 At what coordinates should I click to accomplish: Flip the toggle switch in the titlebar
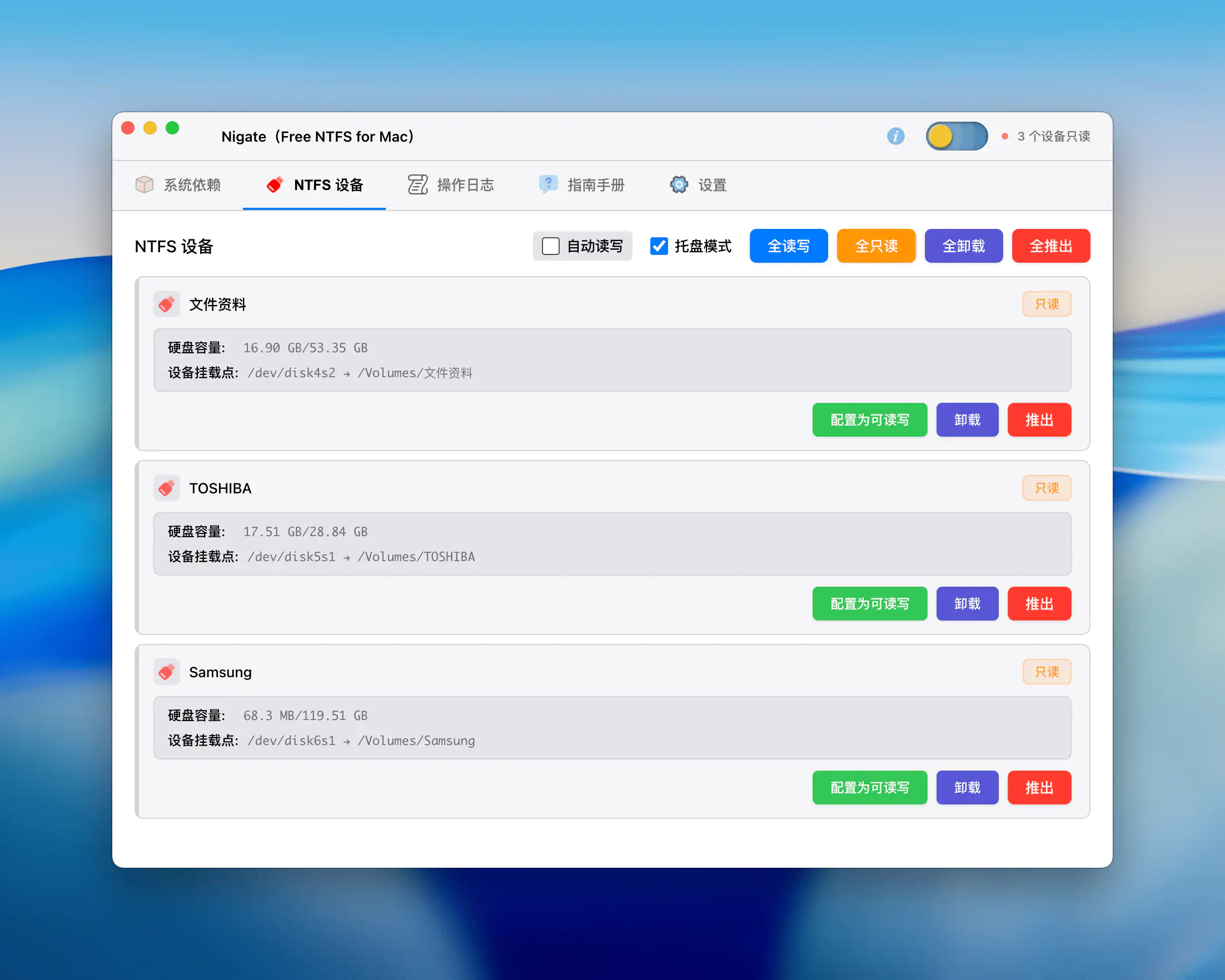tap(957, 136)
